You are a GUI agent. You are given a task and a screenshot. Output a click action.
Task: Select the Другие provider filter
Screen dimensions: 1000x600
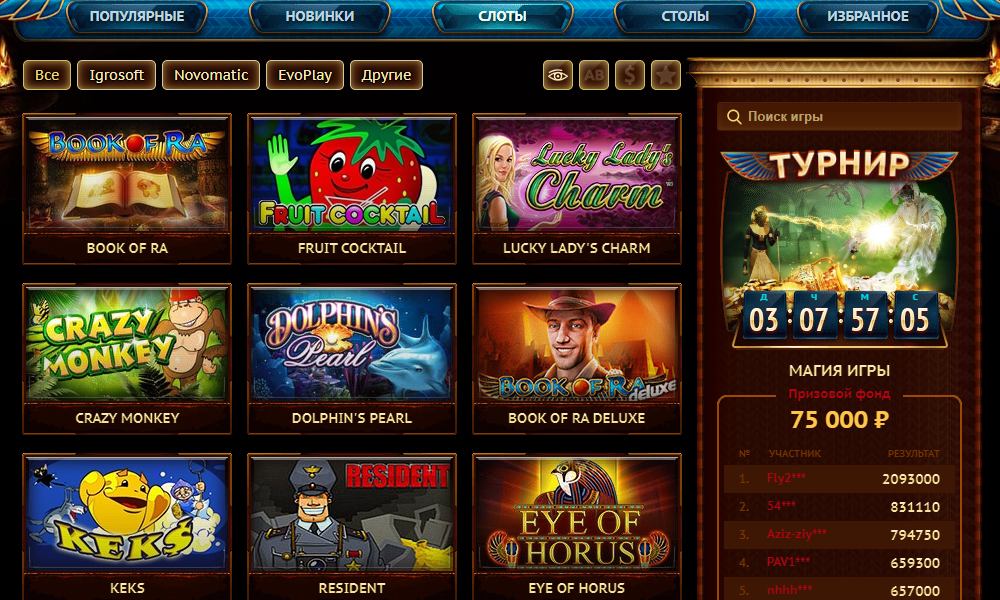point(386,75)
